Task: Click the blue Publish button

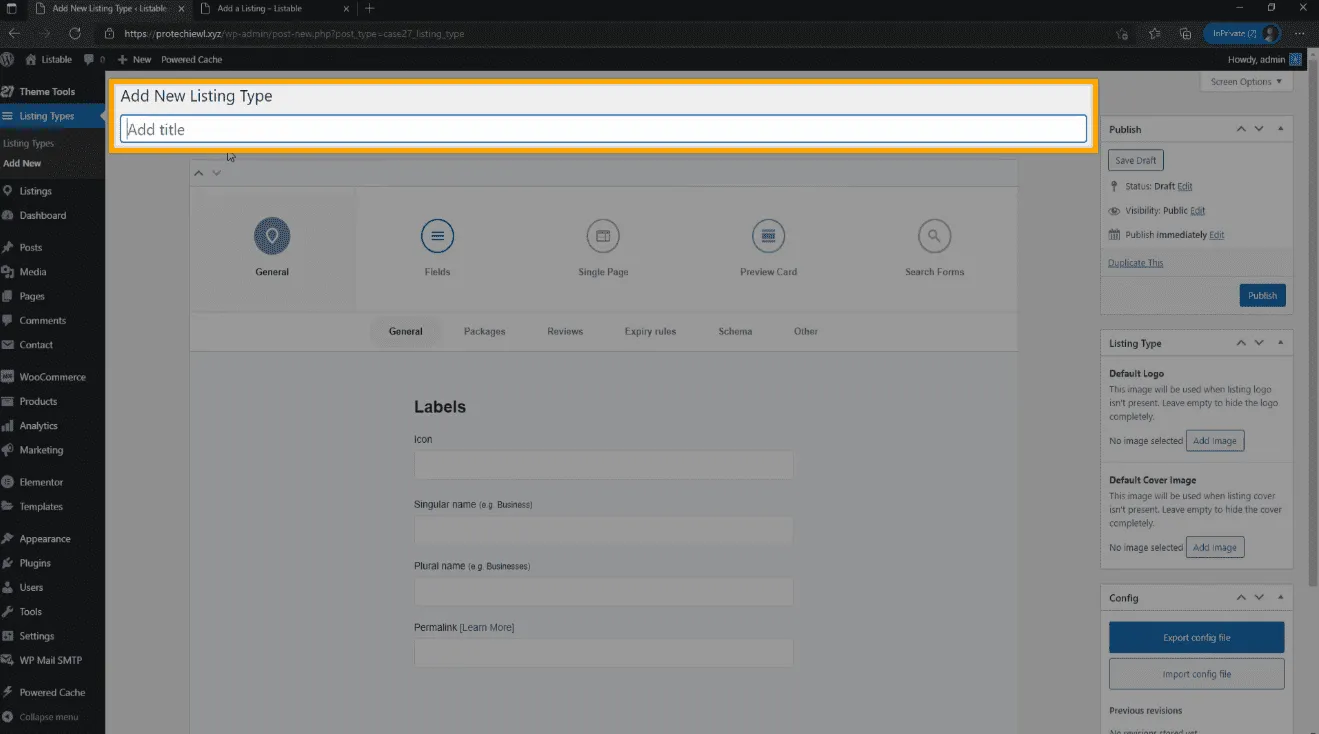Action: [x=1262, y=296]
